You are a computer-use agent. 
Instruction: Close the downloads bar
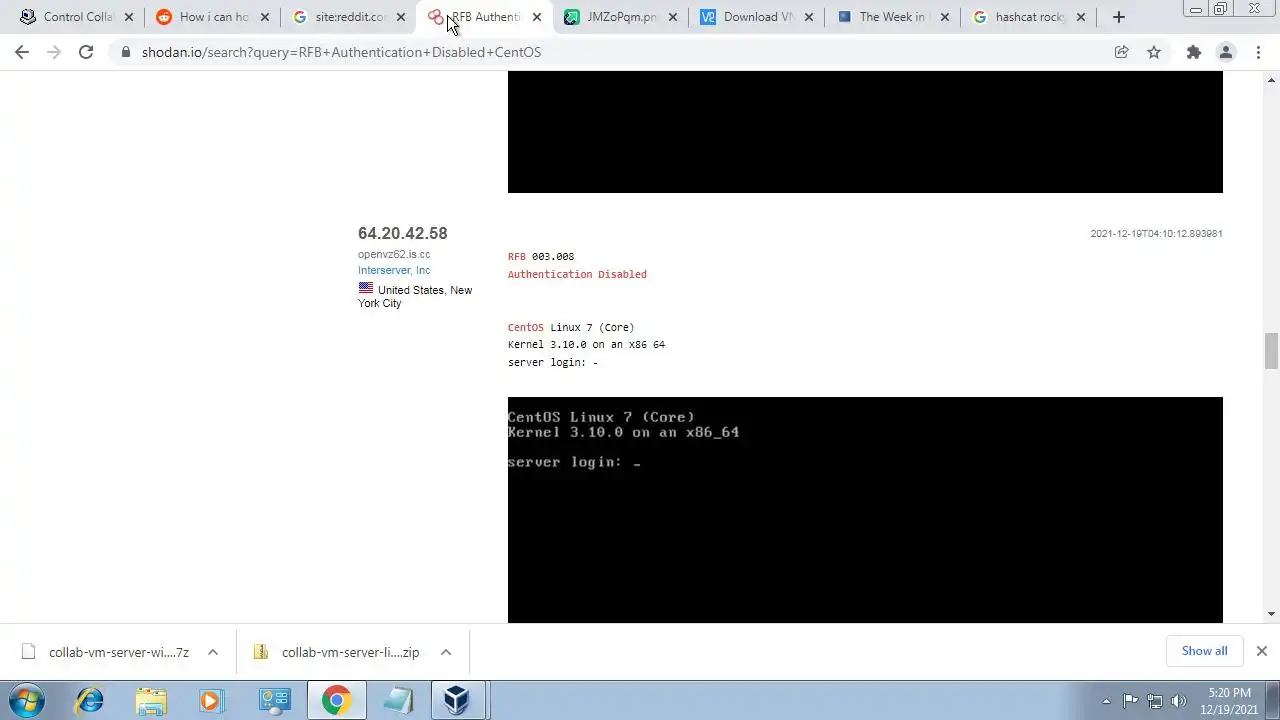[1261, 651]
